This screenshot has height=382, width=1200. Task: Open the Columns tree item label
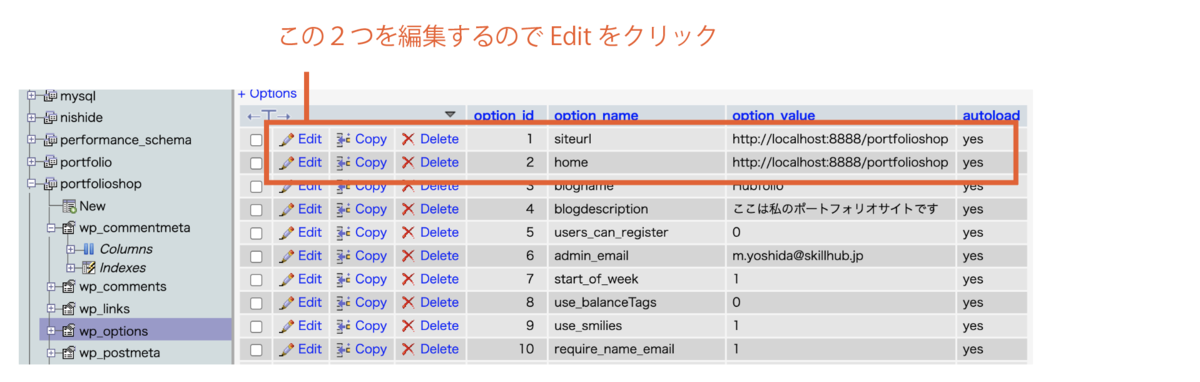pos(126,249)
